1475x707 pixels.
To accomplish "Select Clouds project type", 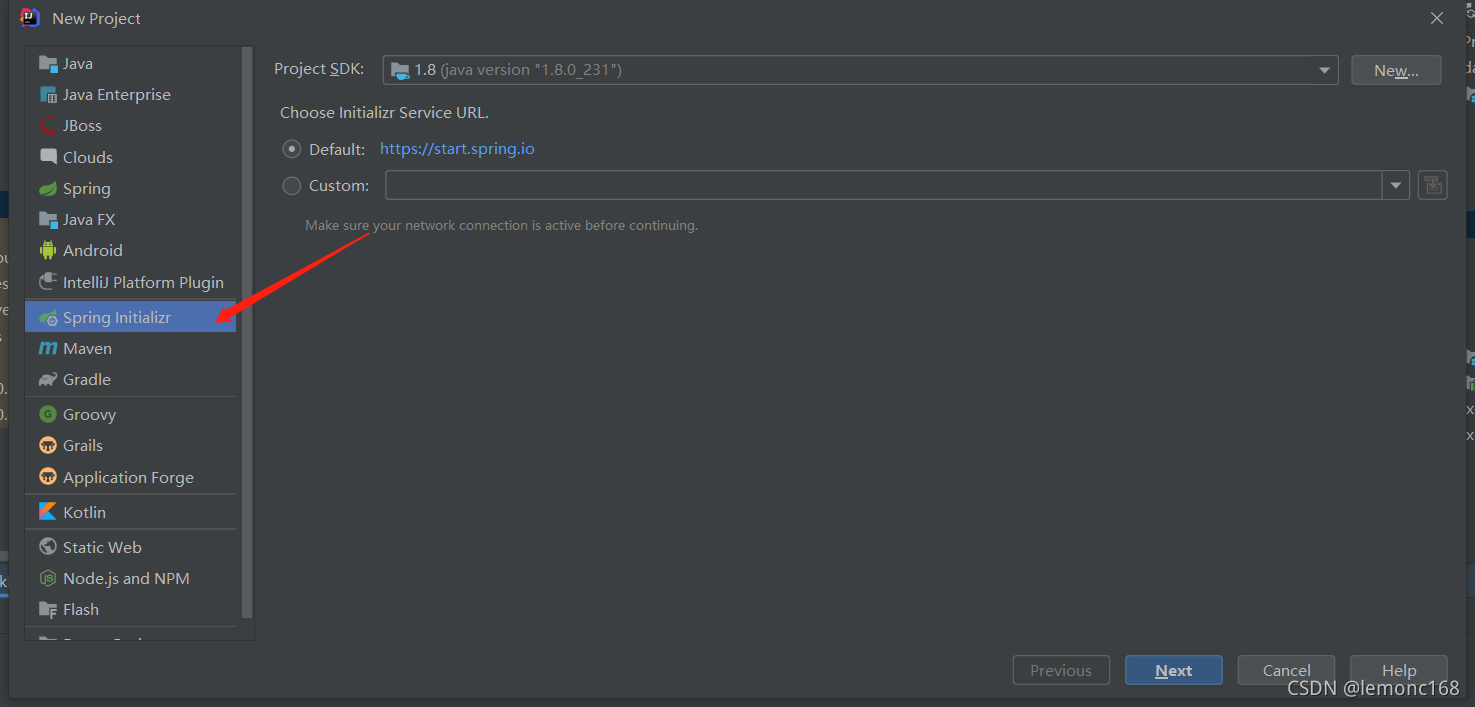I will (x=131, y=157).
